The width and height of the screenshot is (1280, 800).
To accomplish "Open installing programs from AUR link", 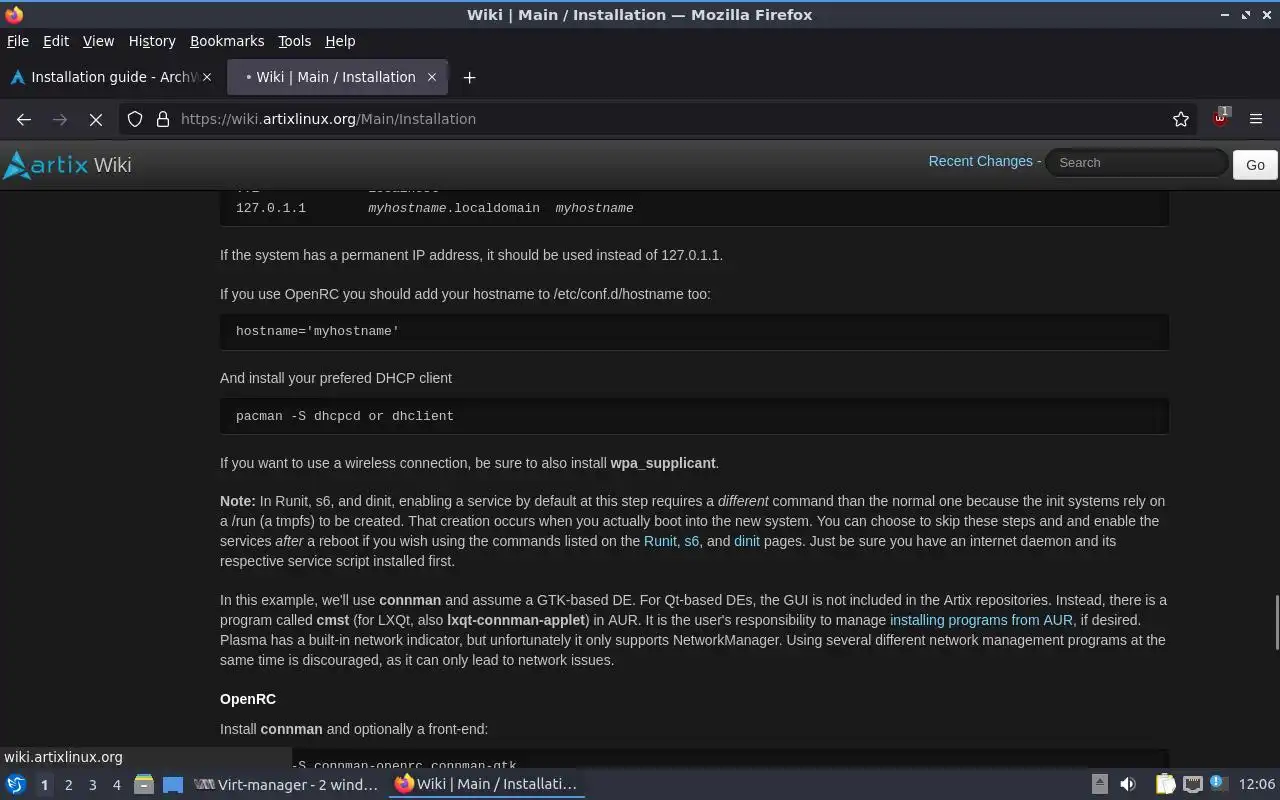I will point(981,620).
